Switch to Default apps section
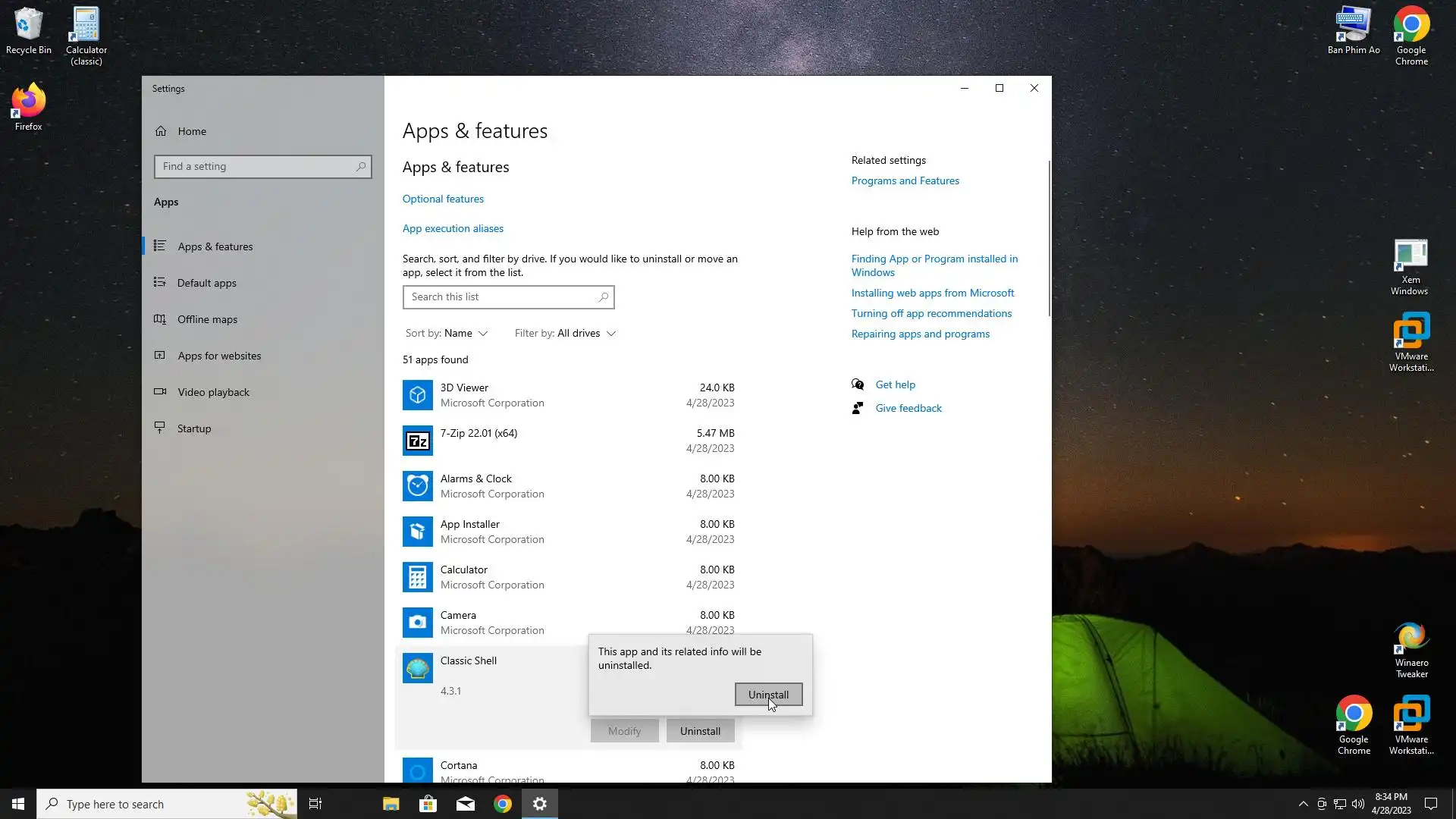 [206, 283]
